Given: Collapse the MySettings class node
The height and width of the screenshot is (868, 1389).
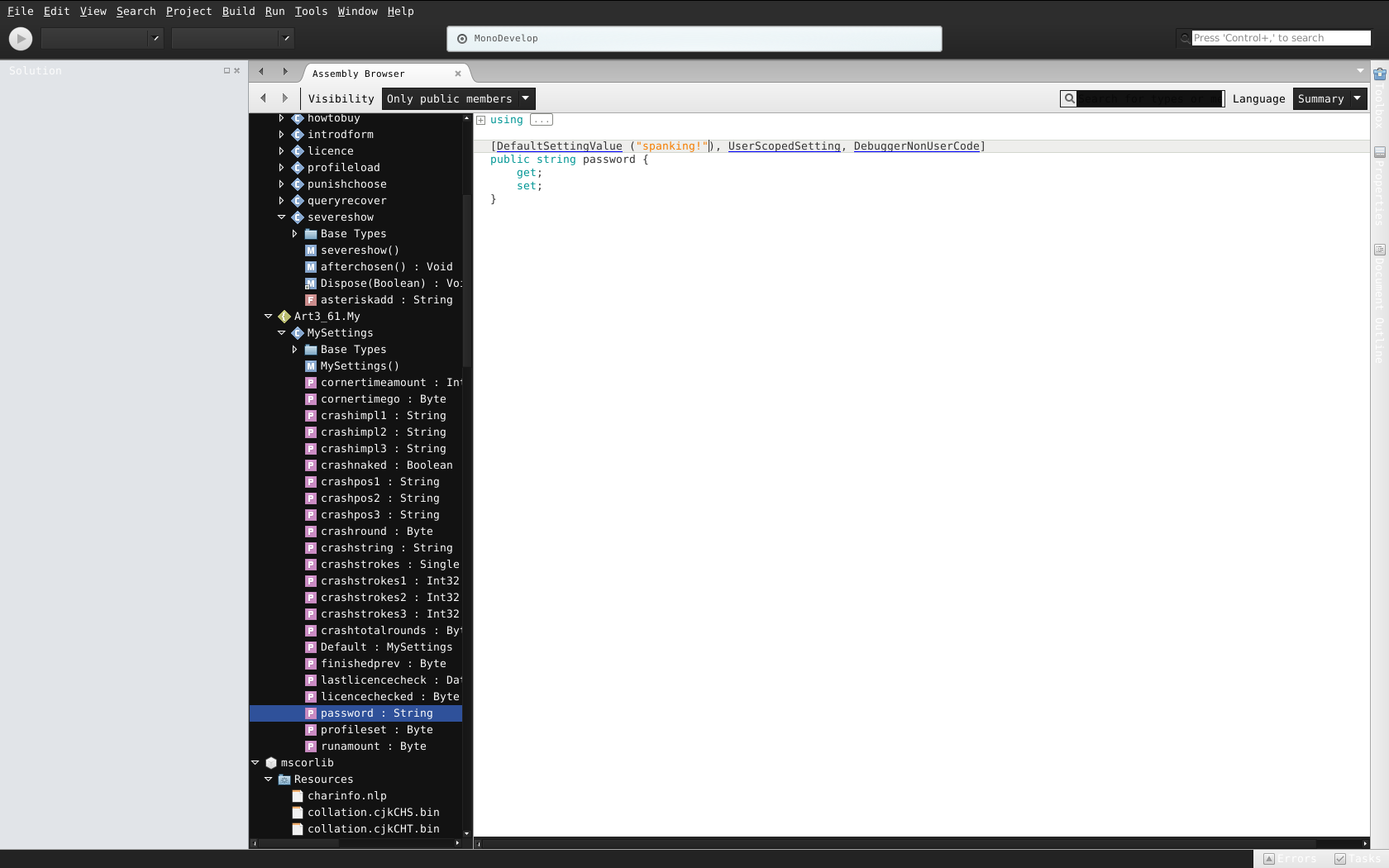Looking at the screenshot, I should click(x=281, y=333).
